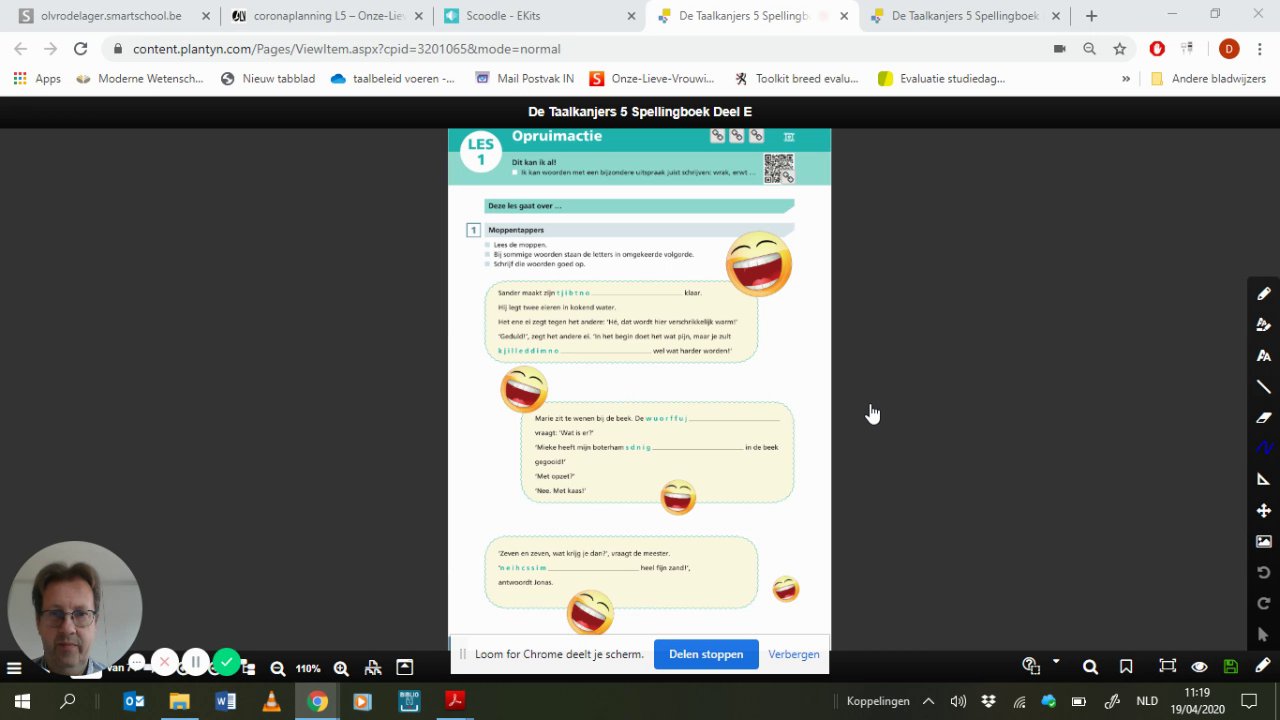Zoom out with the minus magnifier
Image resolution: width=1280 pixels, height=720 pixels.
click(x=278, y=668)
